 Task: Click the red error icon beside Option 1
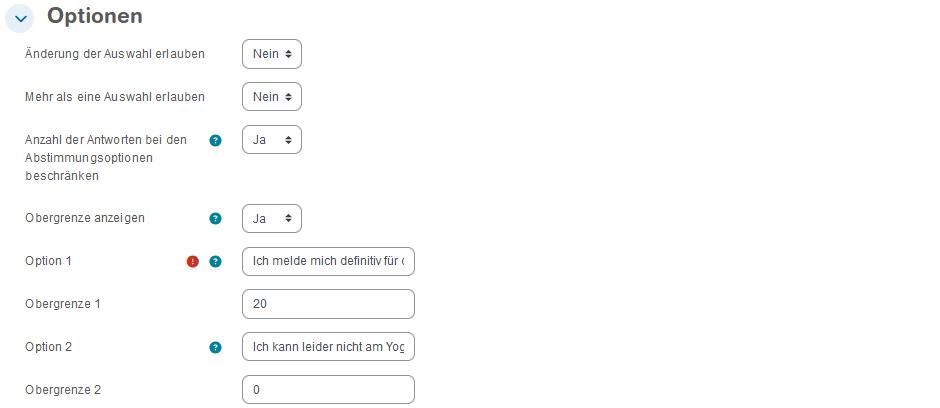(x=193, y=262)
